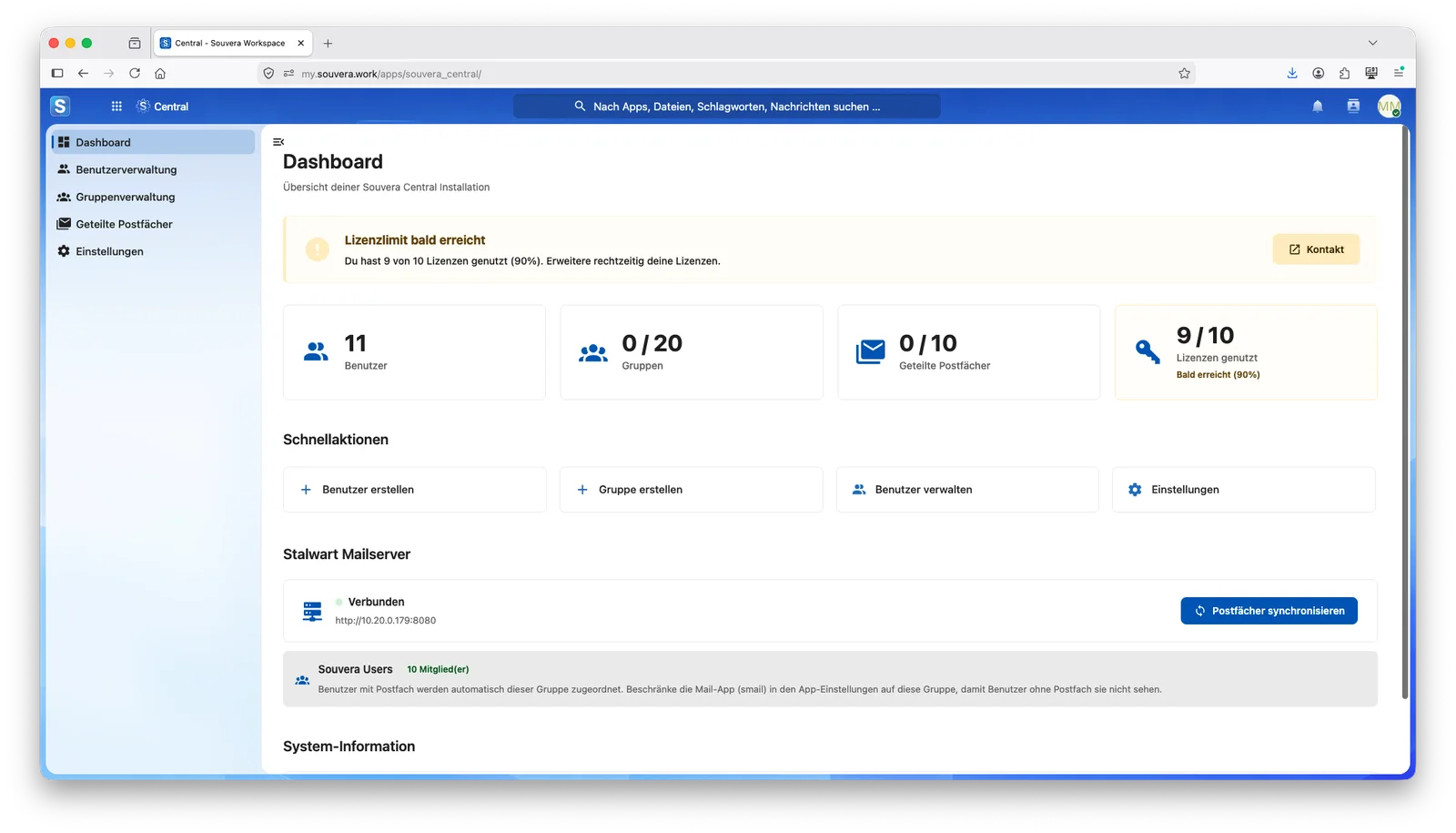Expand the list all tabs chevron
Image resolution: width=1456 pixels, height=833 pixels.
coord(1372,43)
